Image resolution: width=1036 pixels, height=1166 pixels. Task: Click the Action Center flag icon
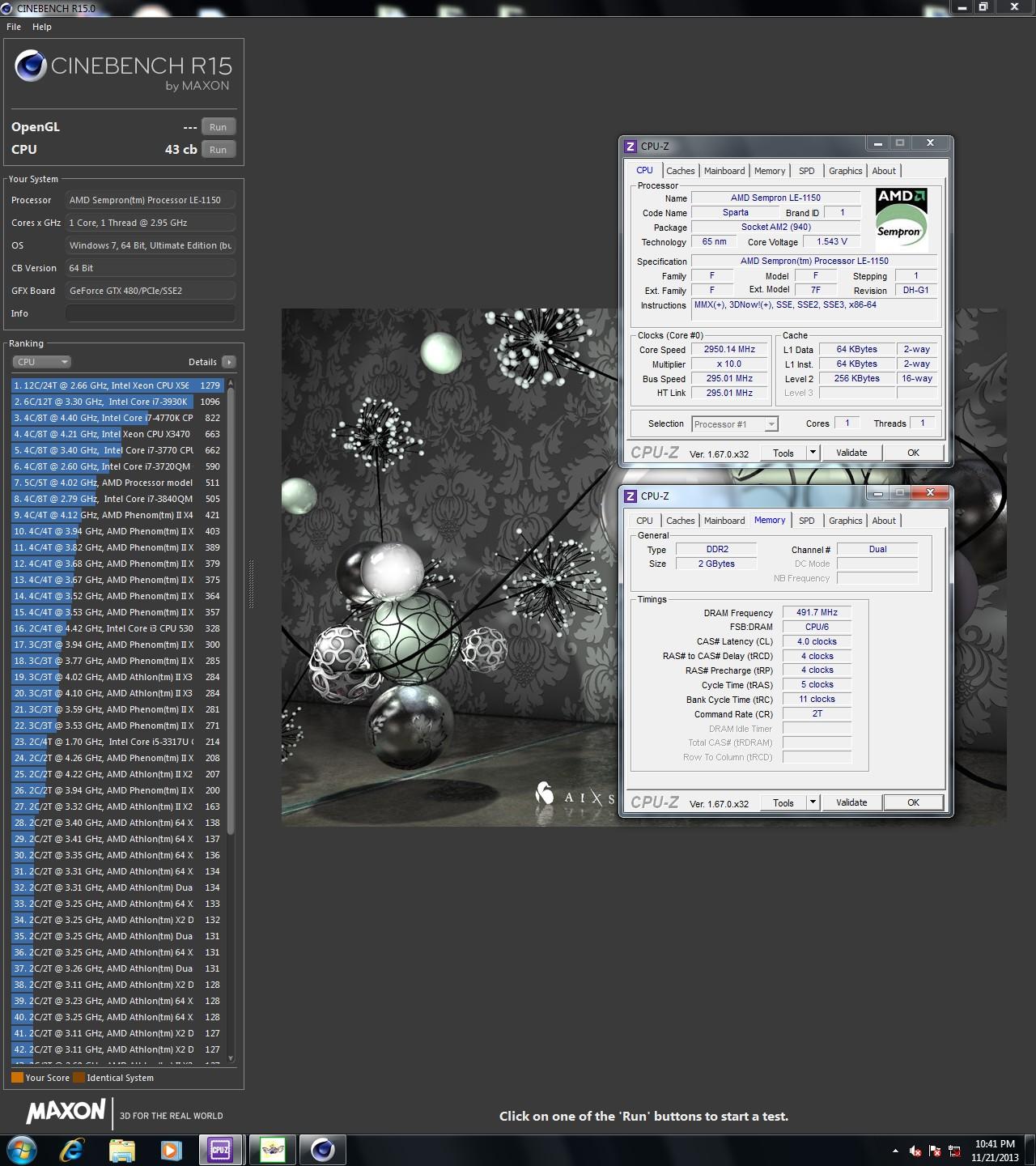tap(935, 1151)
